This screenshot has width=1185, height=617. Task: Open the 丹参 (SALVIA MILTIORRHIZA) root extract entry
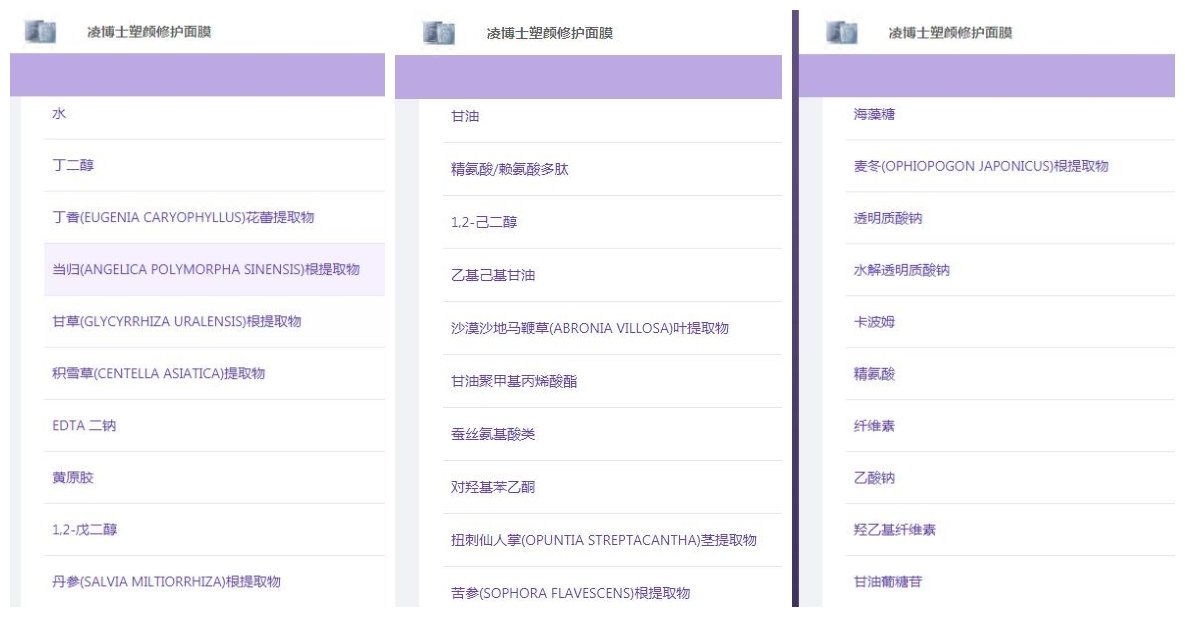point(166,582)
